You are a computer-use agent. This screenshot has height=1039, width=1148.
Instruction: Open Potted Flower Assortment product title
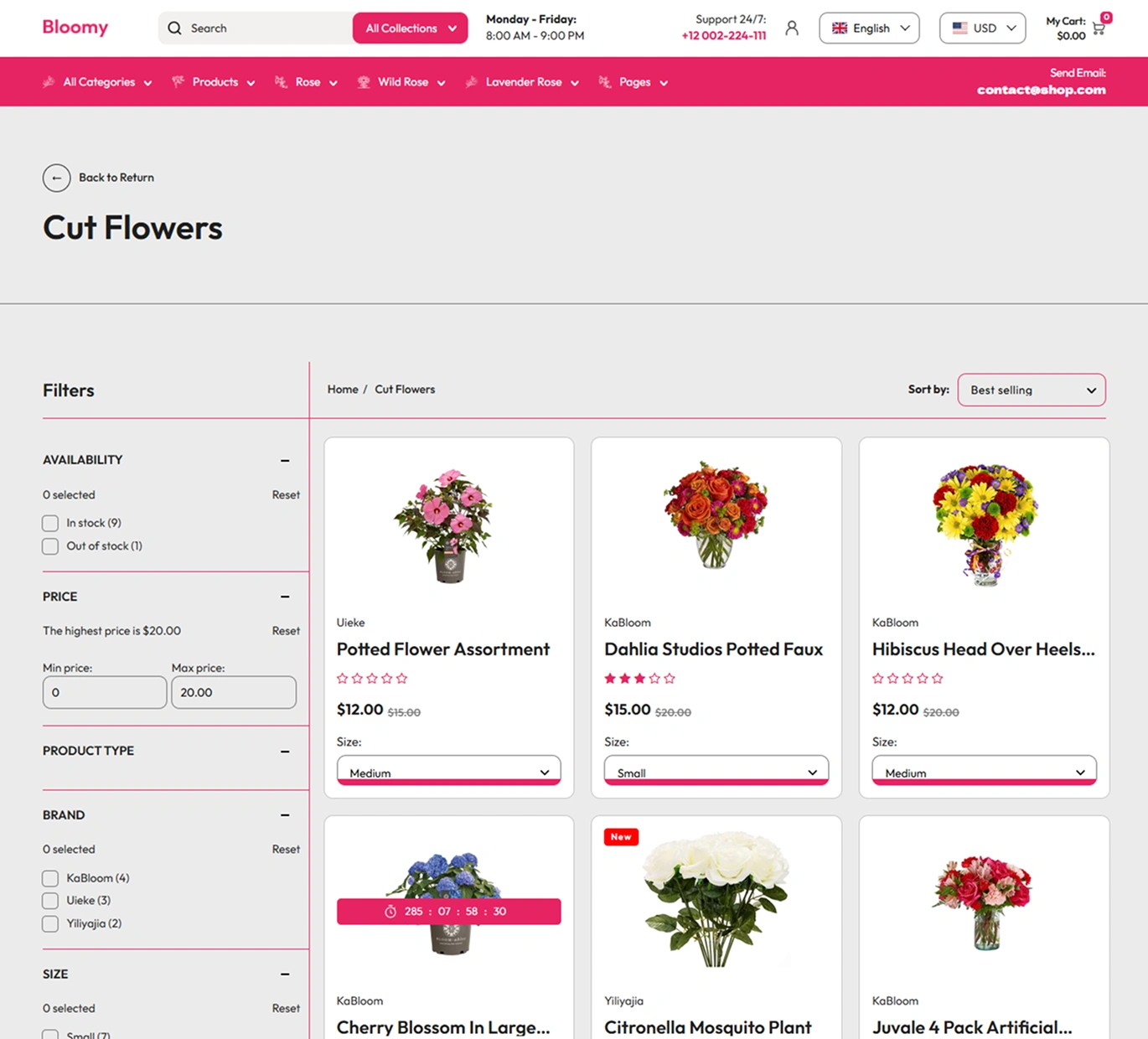click(x=443, y=649)
